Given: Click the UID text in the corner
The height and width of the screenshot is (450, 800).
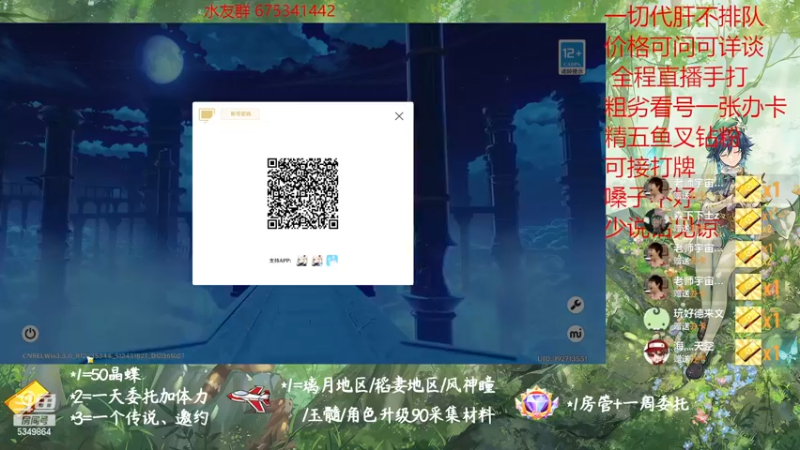Looking at the screenshot, I should tap(562, 359).
